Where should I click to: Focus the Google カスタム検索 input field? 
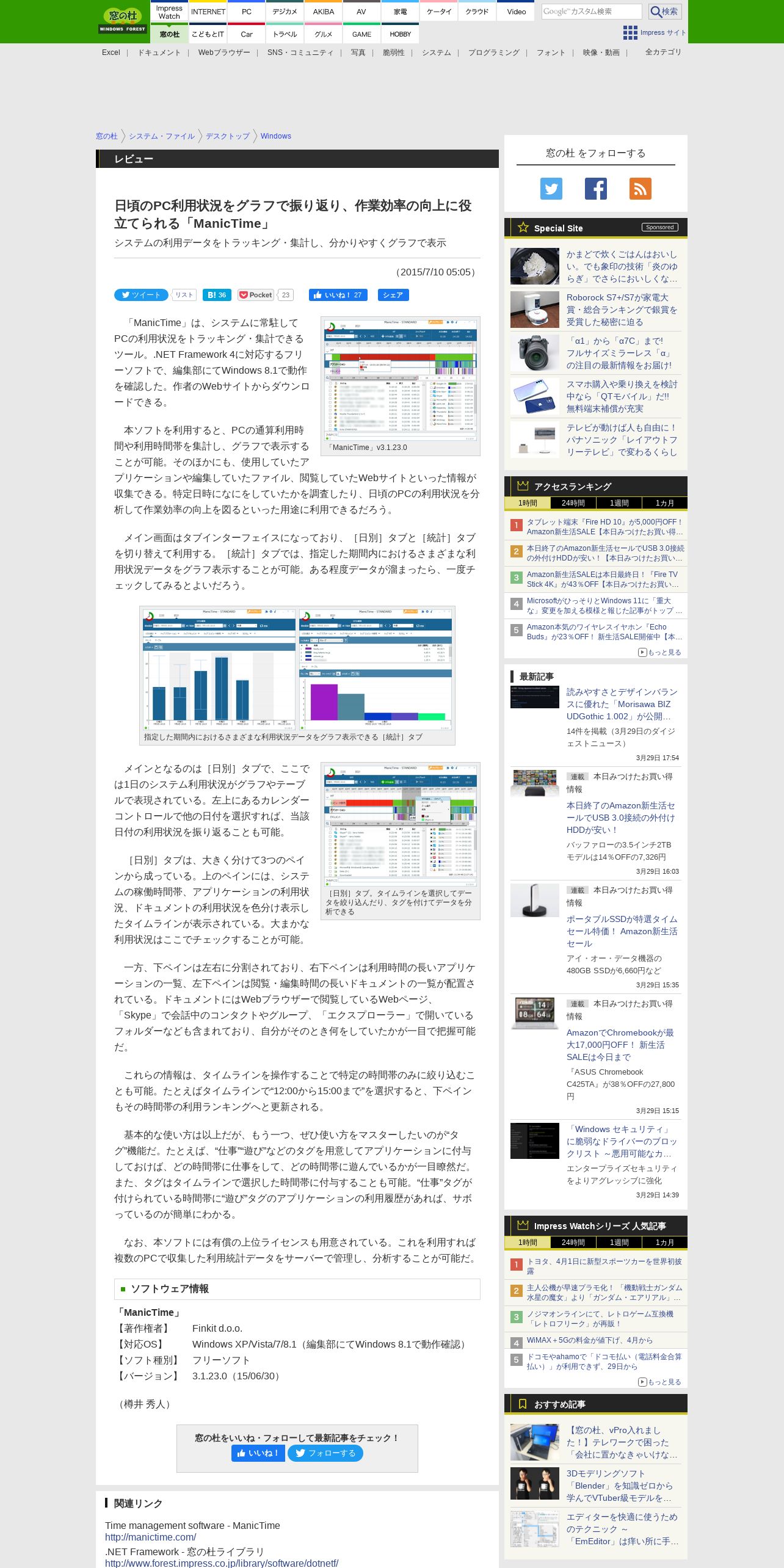pos(592,12)
